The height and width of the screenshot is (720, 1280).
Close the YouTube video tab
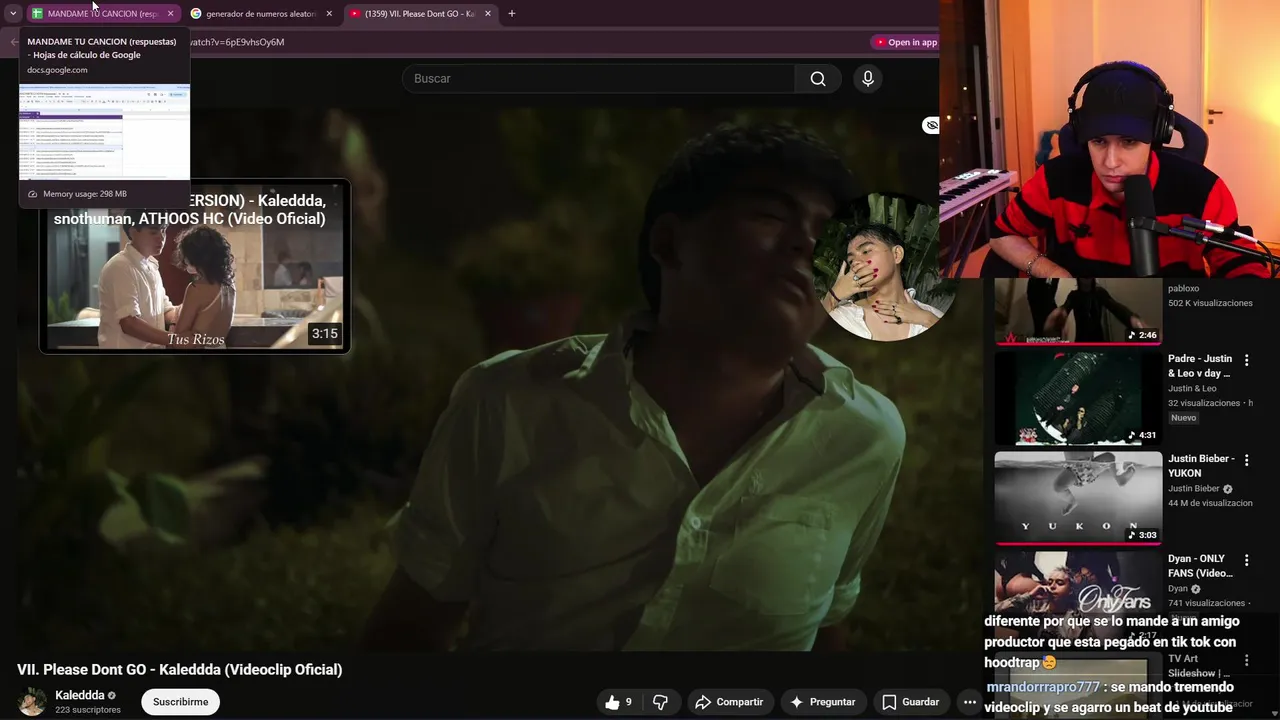coord(488,14)
